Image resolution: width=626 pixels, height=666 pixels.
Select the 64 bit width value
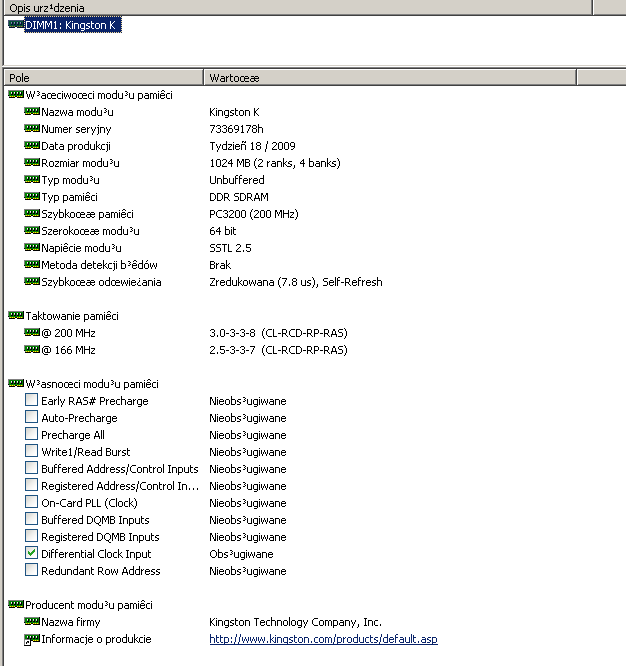click(223, 231)
